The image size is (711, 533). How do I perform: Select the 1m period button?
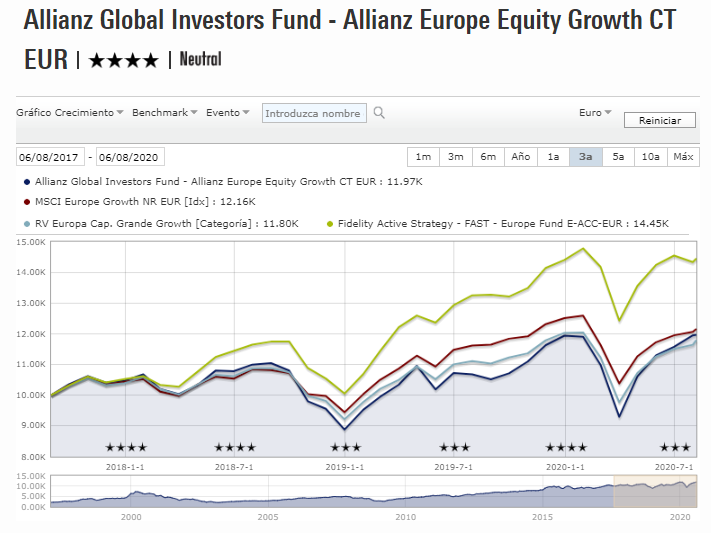click(x=423, y=157)
